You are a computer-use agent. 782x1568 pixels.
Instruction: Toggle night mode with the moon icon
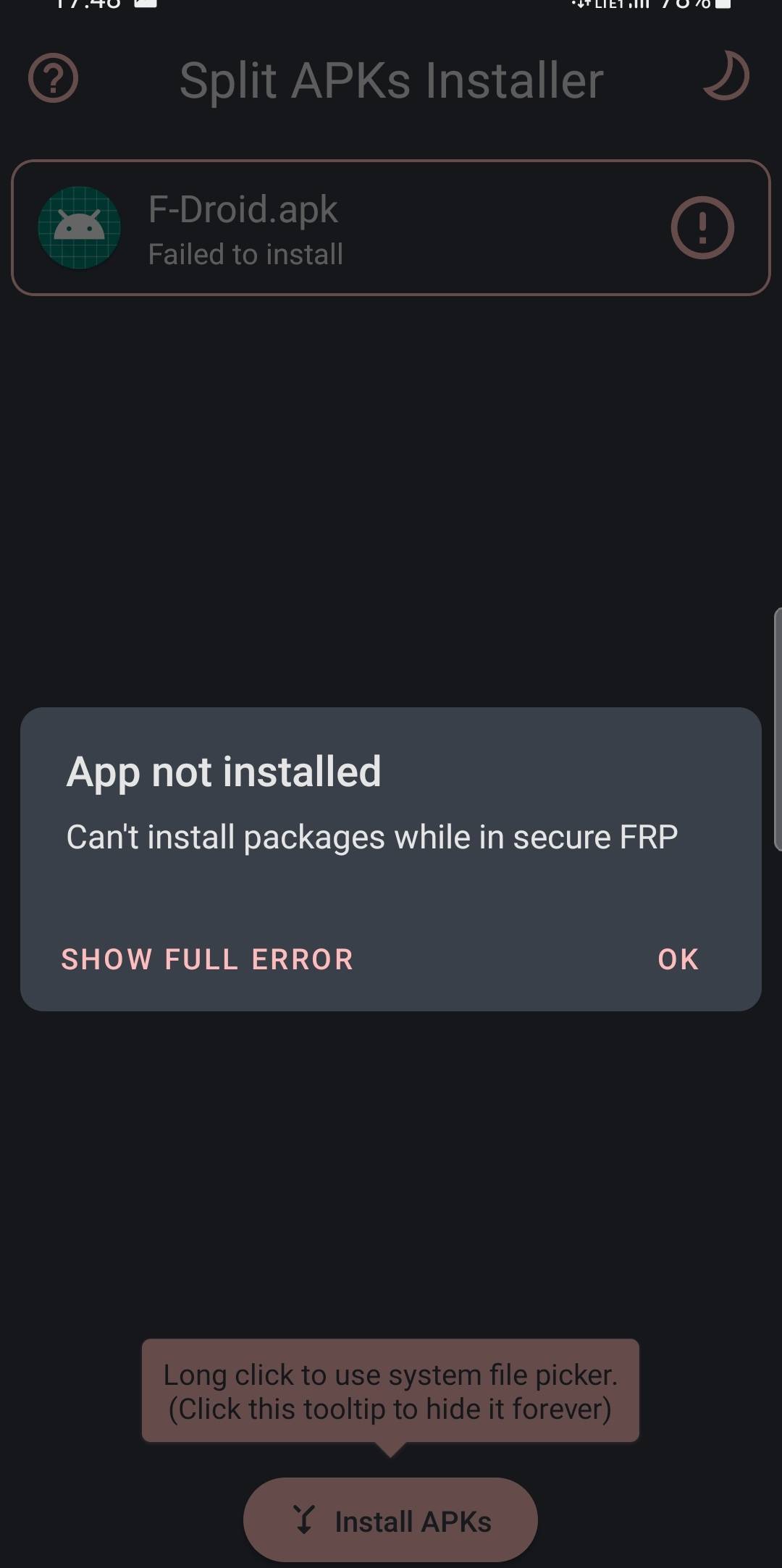pyautogui.click(x=726, y=75)
